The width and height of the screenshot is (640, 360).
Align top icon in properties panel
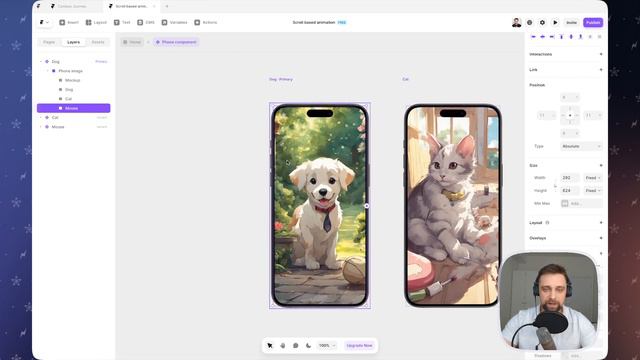point(562,37)
